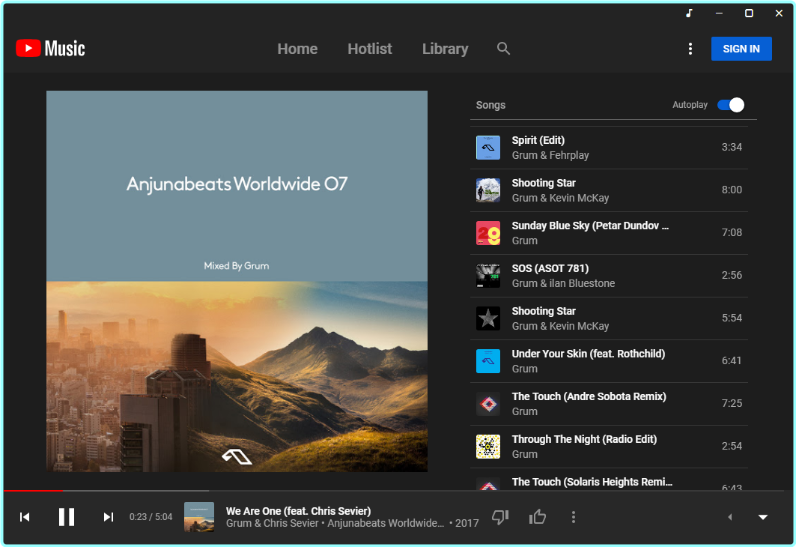Click the Anjunabeats Worldwide album name in player bar
796x547 pixels.
click(x=386, y=523)
